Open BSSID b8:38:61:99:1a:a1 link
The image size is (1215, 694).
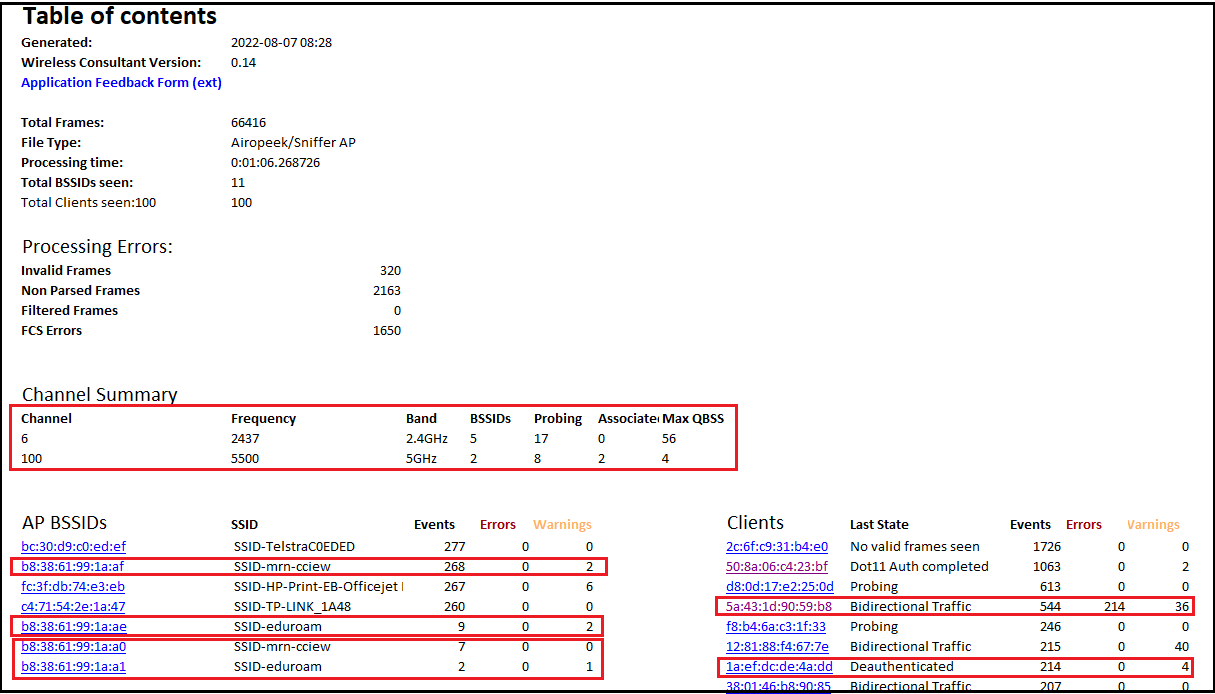(73, 666)
